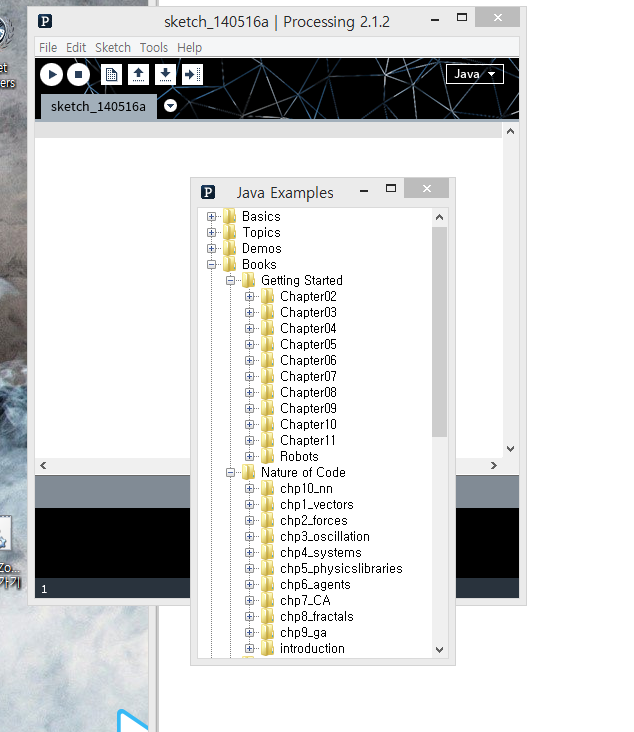Click the Java Examples scrollbar up arrow
This screenshot has height=732, width=634.
[439, 217]
